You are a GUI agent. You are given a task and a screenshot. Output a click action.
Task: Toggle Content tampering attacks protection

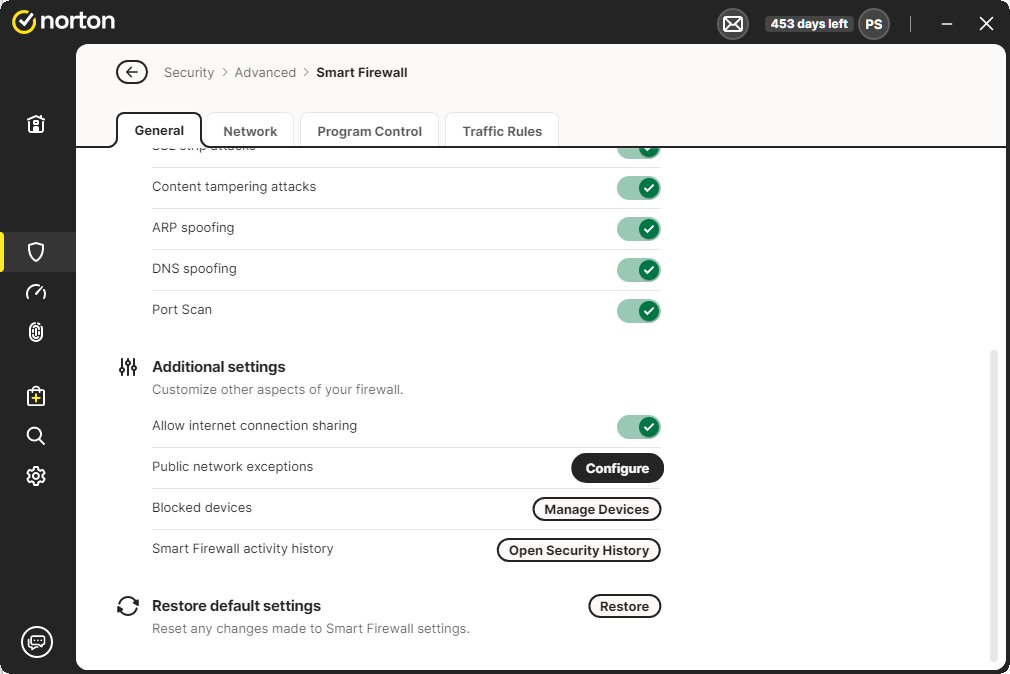point(638,188)
